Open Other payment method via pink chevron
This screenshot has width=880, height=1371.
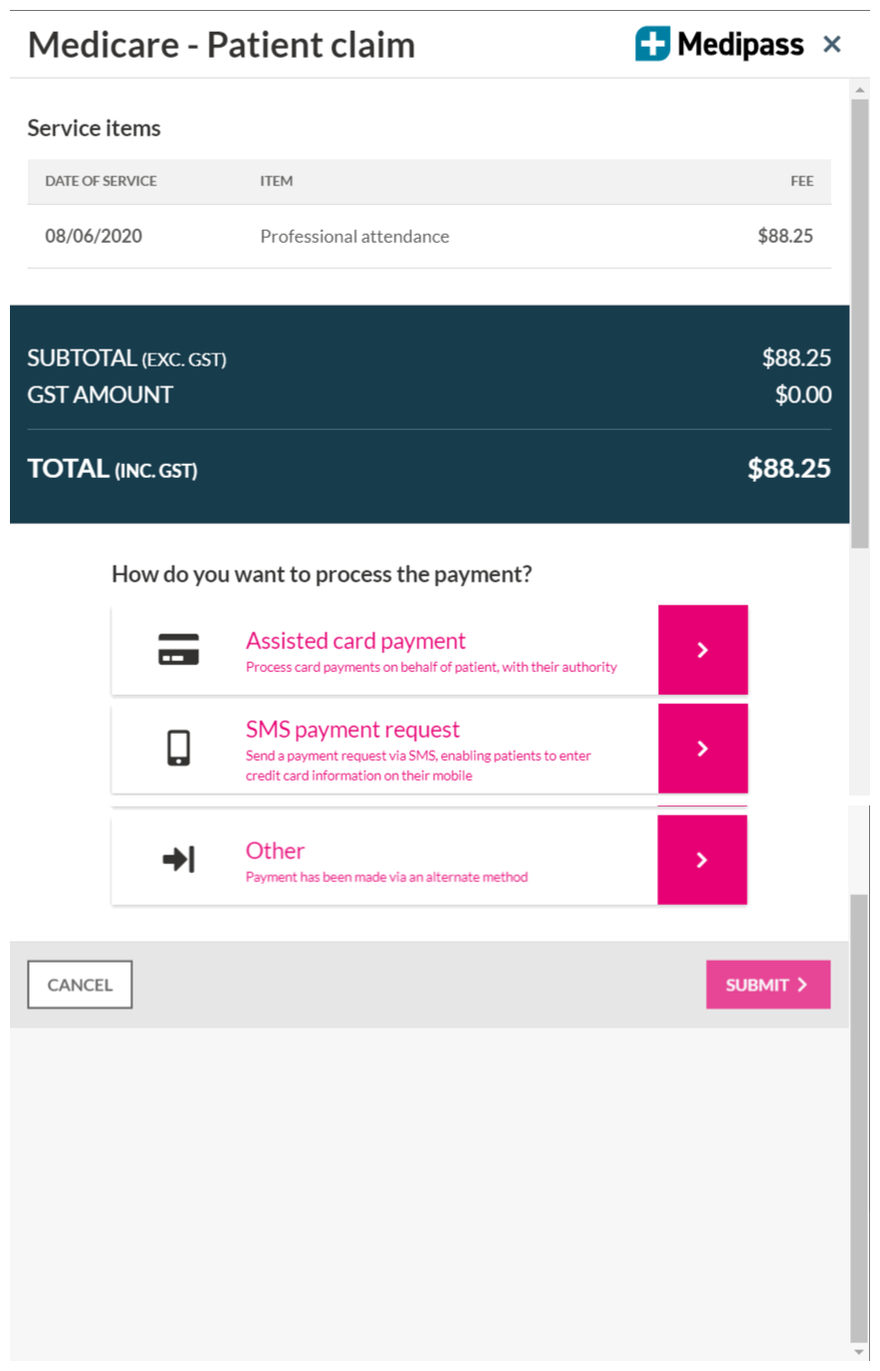pyautogui.click(x=702, y=859)
